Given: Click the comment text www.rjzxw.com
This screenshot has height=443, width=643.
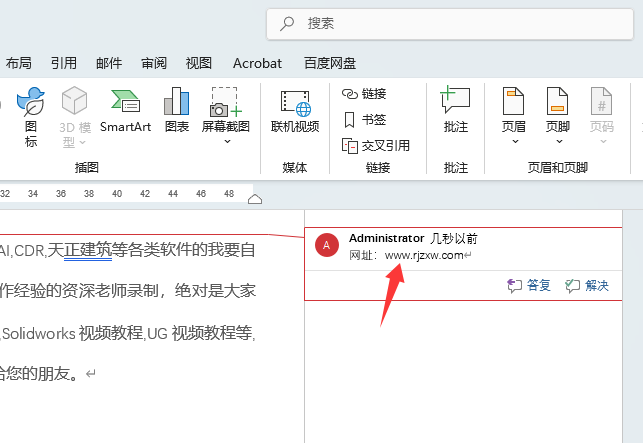Looking at the screenshot, I should point(424,255).
